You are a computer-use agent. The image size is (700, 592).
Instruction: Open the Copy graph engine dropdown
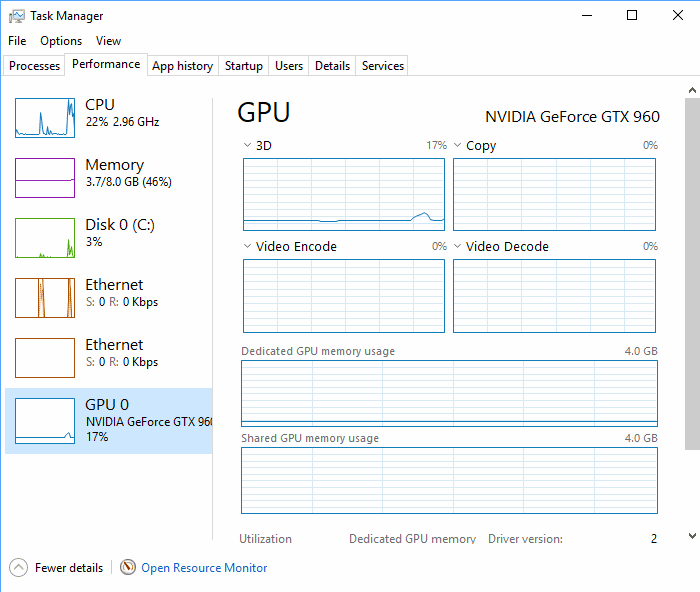pyautogui.click(x=458, y=145)
